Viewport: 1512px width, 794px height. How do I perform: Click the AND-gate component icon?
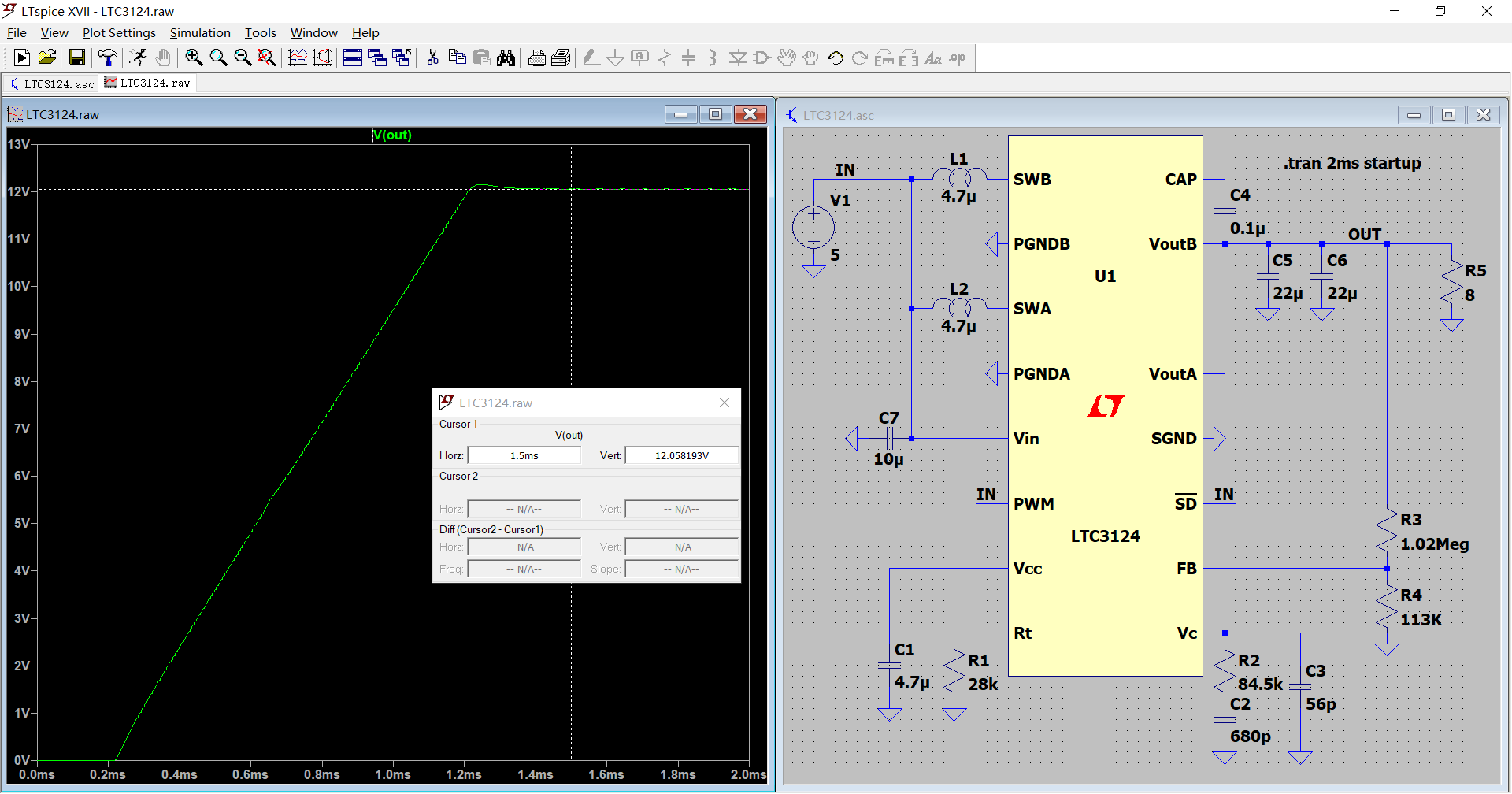762,58
